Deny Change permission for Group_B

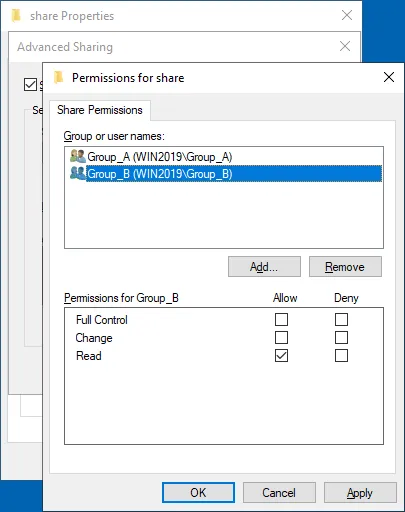tap(341, 337)
